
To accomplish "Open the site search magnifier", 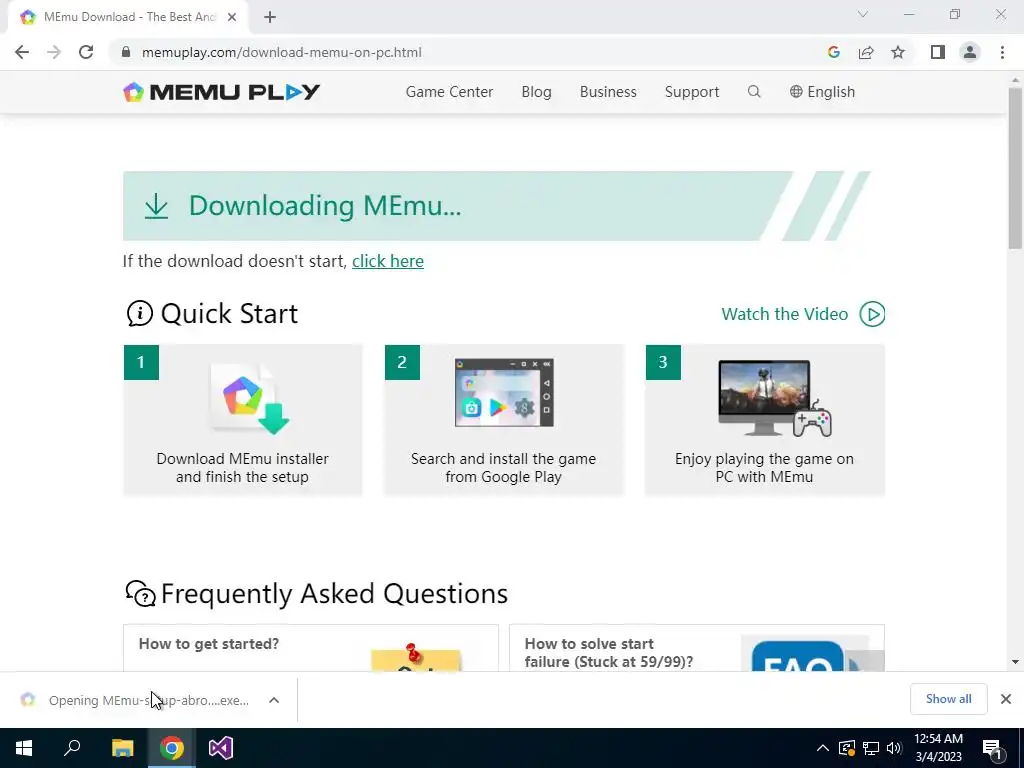I will point(754,91).
